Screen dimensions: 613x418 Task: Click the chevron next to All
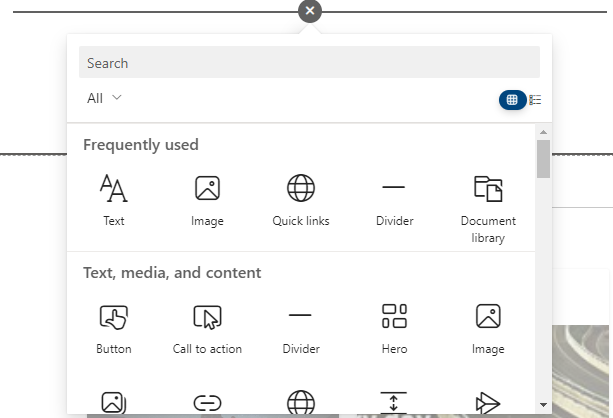coord(117,97)
